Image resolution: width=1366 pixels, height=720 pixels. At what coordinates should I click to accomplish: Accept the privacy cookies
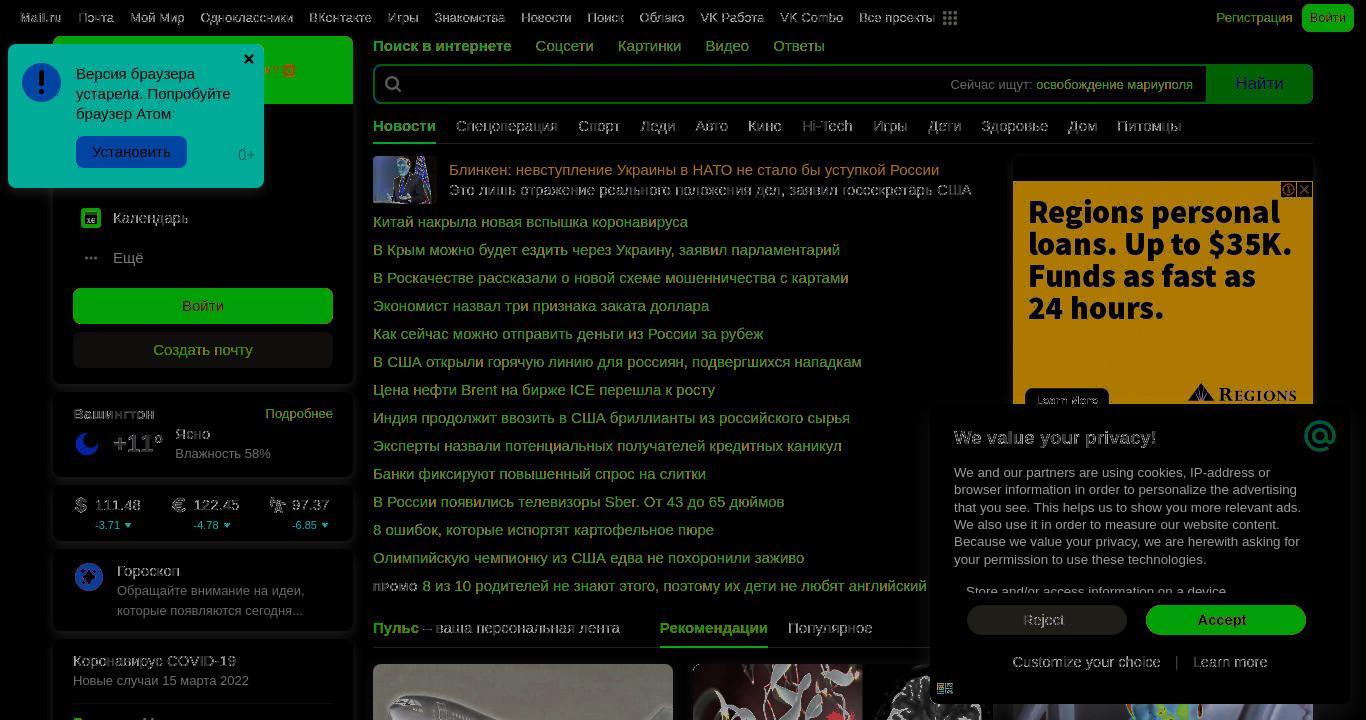point(1226,620)
